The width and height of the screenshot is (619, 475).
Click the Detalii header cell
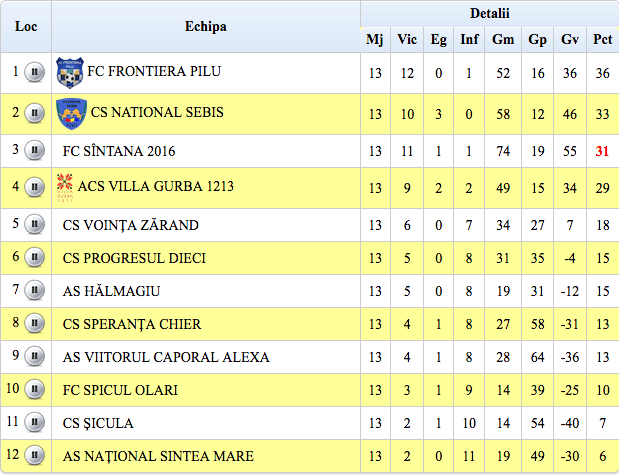coord(490,13)
